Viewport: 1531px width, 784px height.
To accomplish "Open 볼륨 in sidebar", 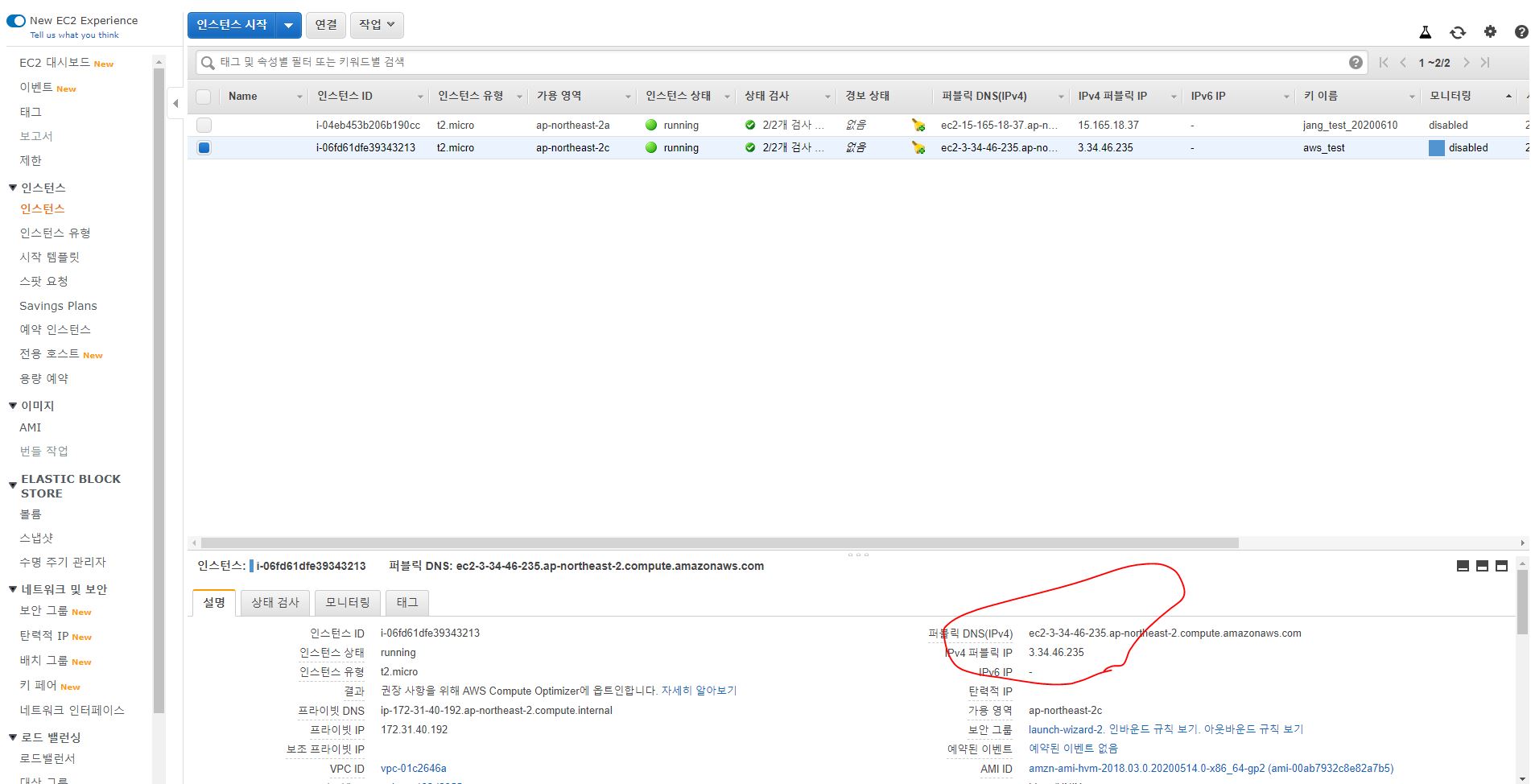I will coord(31,514).
